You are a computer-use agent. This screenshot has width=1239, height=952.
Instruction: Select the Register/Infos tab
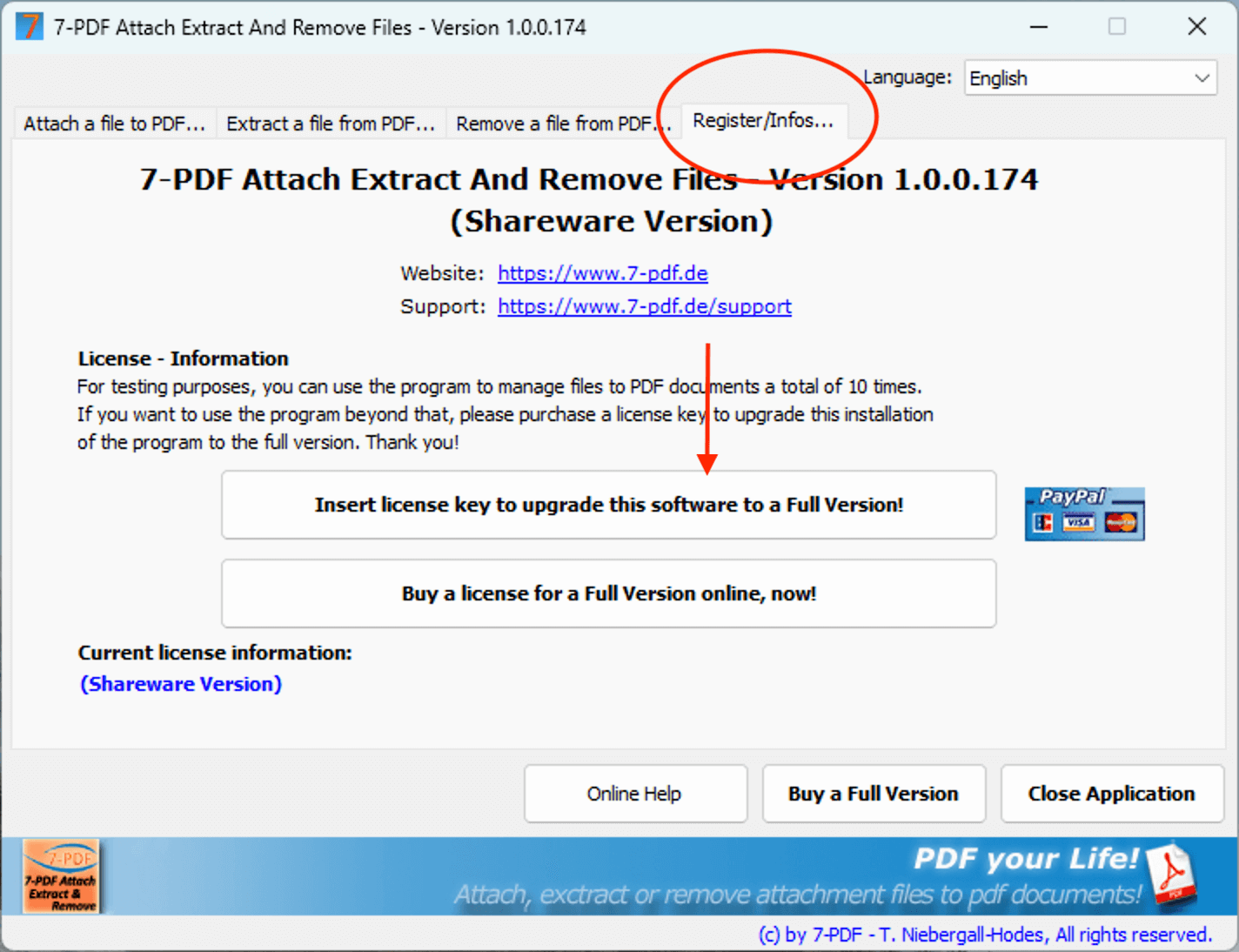click(x=763, y=120)
